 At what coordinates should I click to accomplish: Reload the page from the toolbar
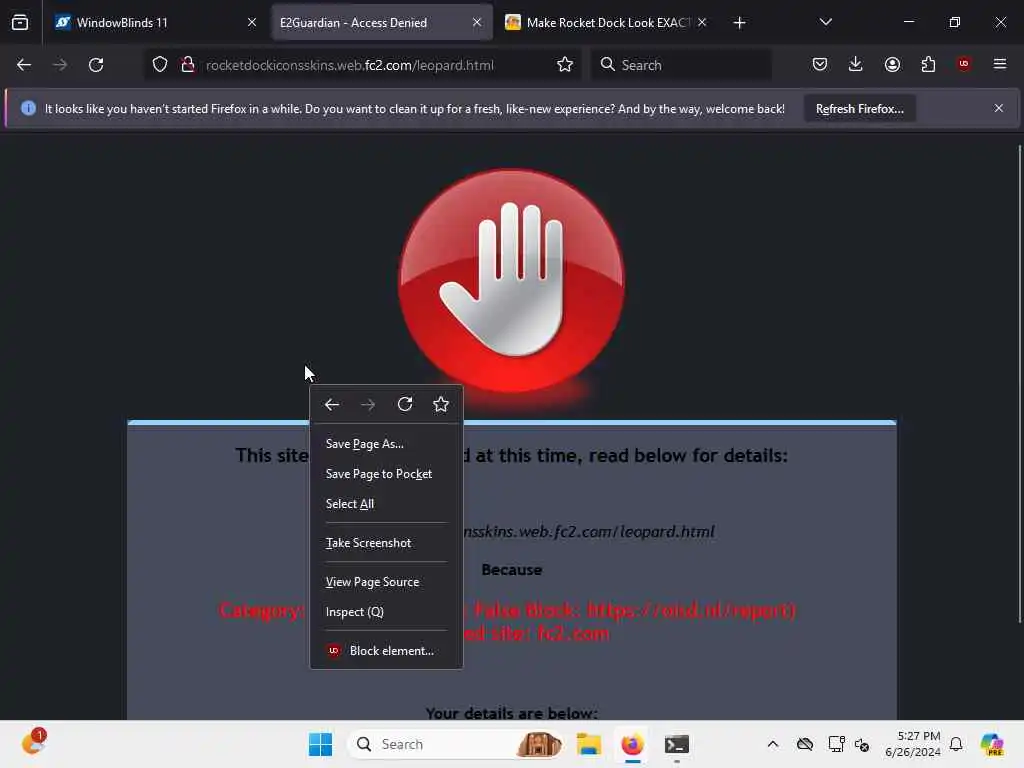click(96, 65)
